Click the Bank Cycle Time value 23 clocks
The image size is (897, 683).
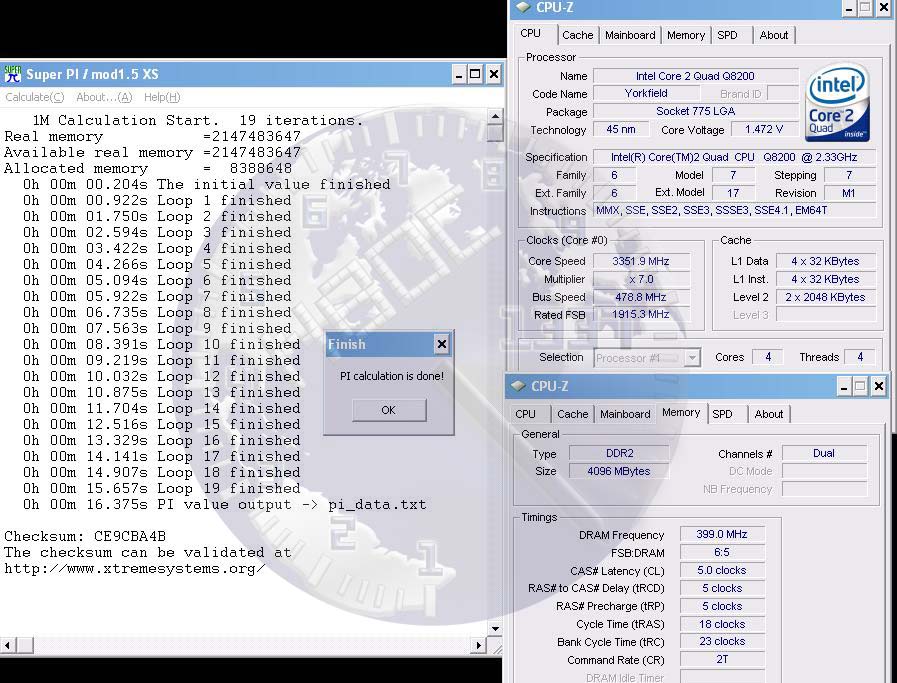pyautogui.click(x=722, y=641)
